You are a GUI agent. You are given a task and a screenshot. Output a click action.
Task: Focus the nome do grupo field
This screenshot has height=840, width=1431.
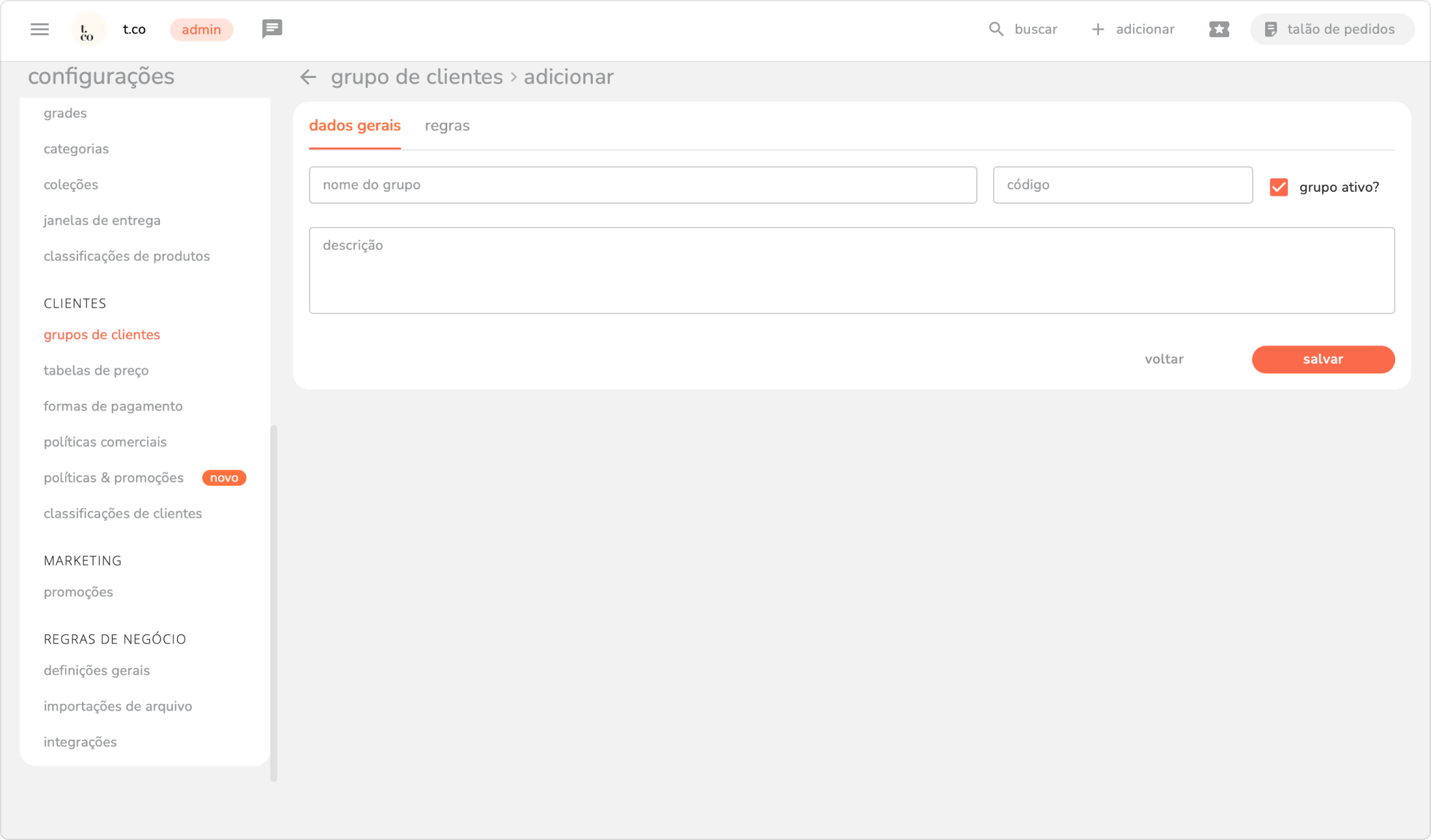(x=642, y=185)
